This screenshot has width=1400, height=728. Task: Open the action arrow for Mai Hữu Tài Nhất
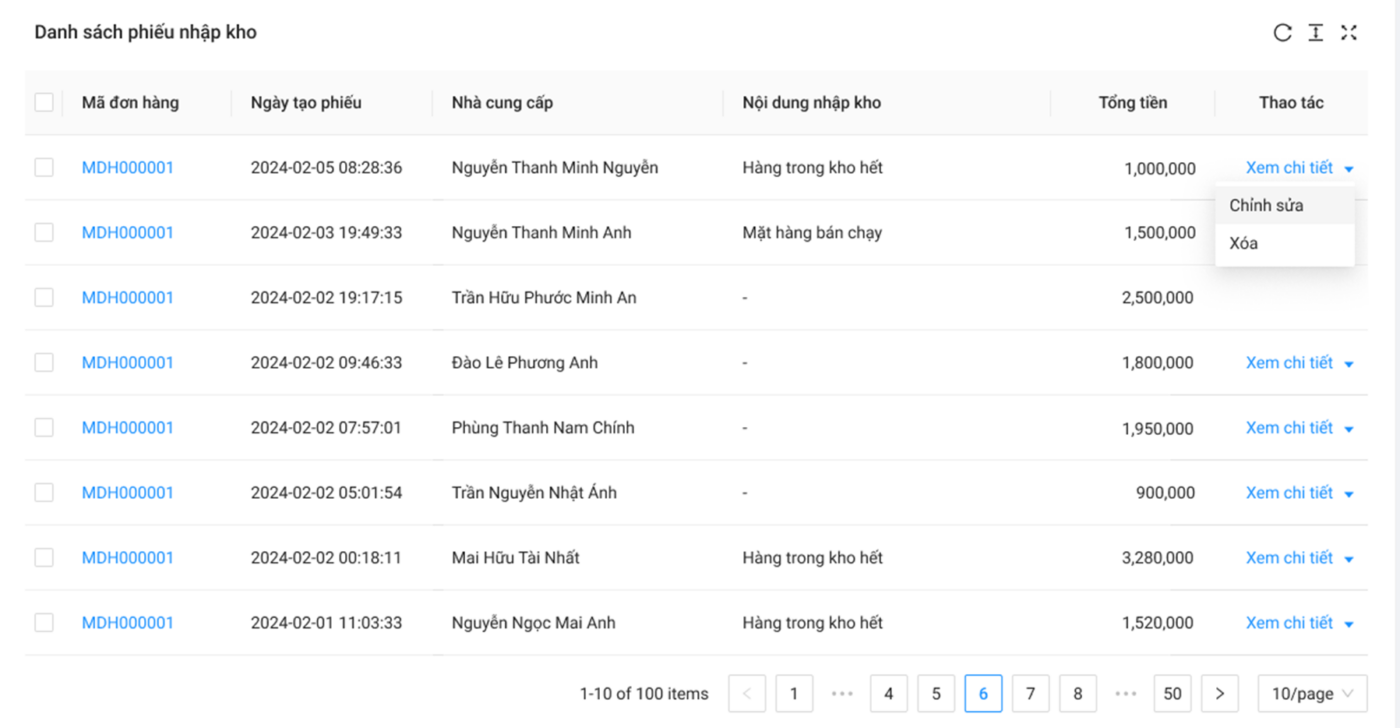[x=1349, y=559]
